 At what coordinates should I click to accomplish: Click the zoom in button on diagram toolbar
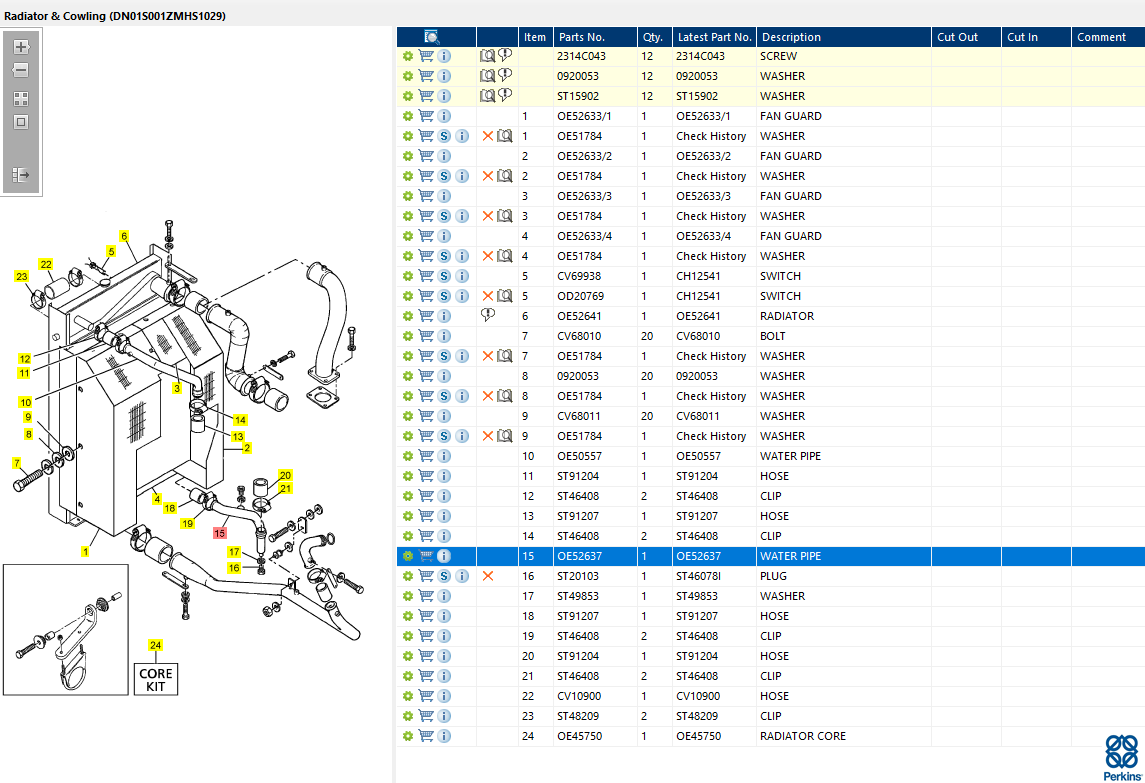point(21,47)
